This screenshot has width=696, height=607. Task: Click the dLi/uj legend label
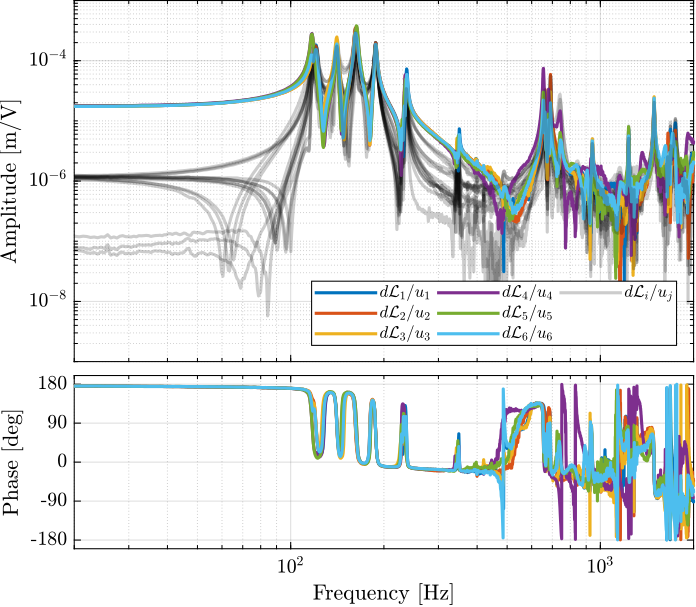649,293
